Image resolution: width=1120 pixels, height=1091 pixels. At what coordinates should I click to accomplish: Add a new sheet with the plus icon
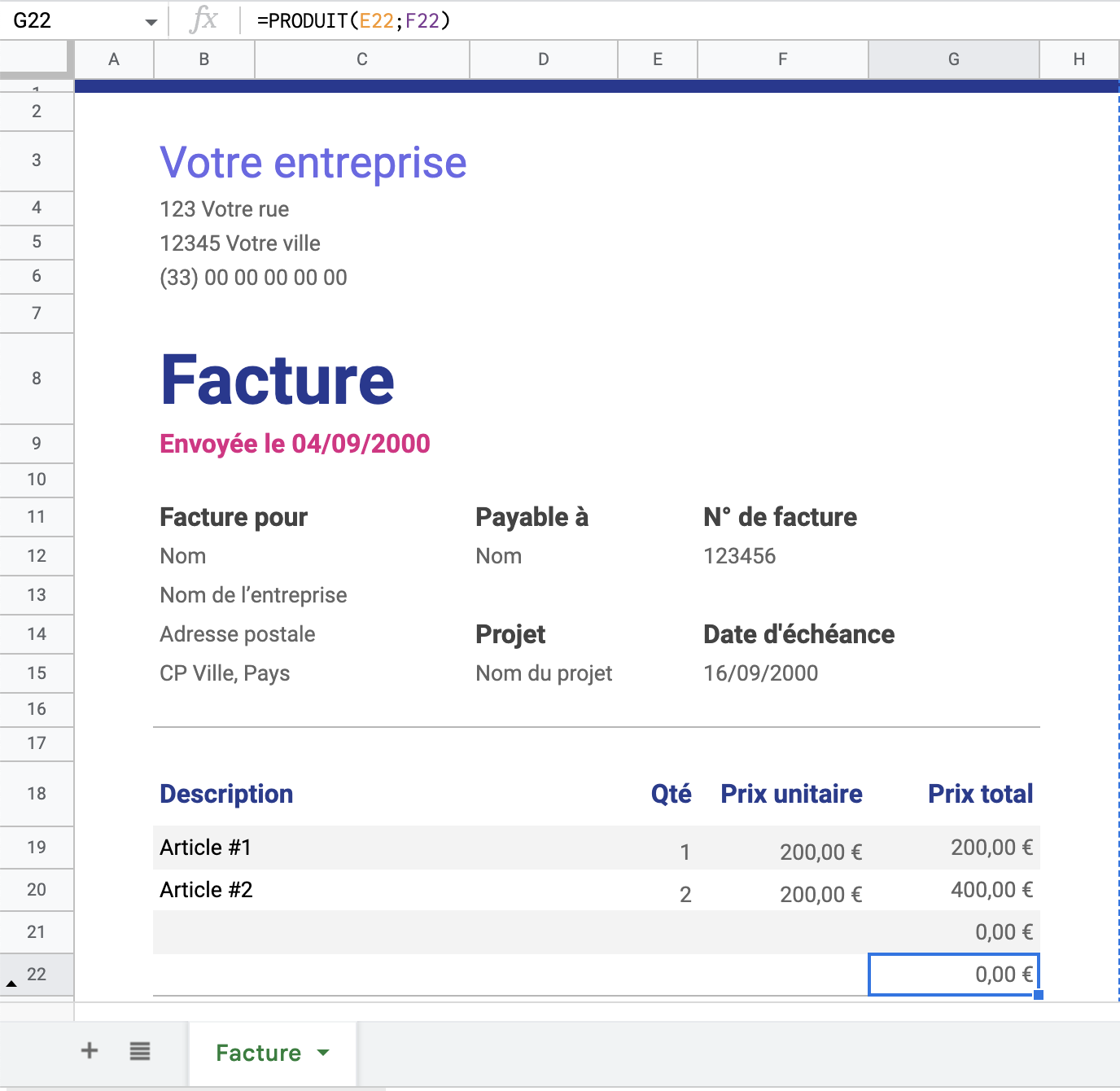pyautogui.click(x=90, y=1051)
